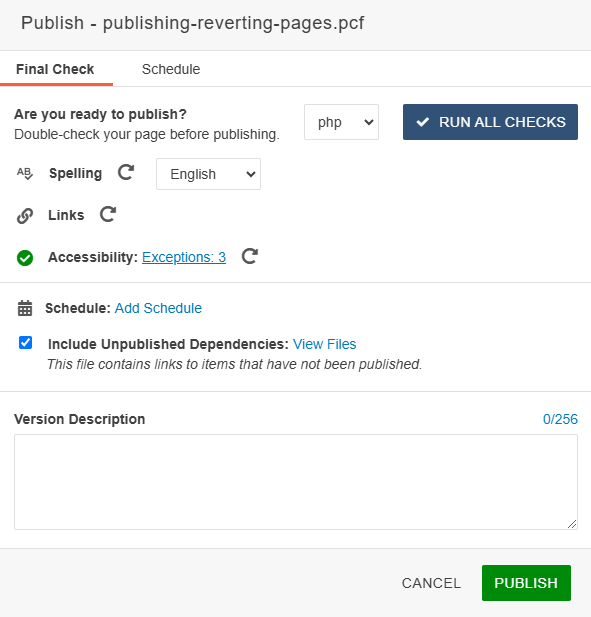Click the green Accessibility passed checkmark icon
Viewport: 591px width, 617px height.
[25, 258]
